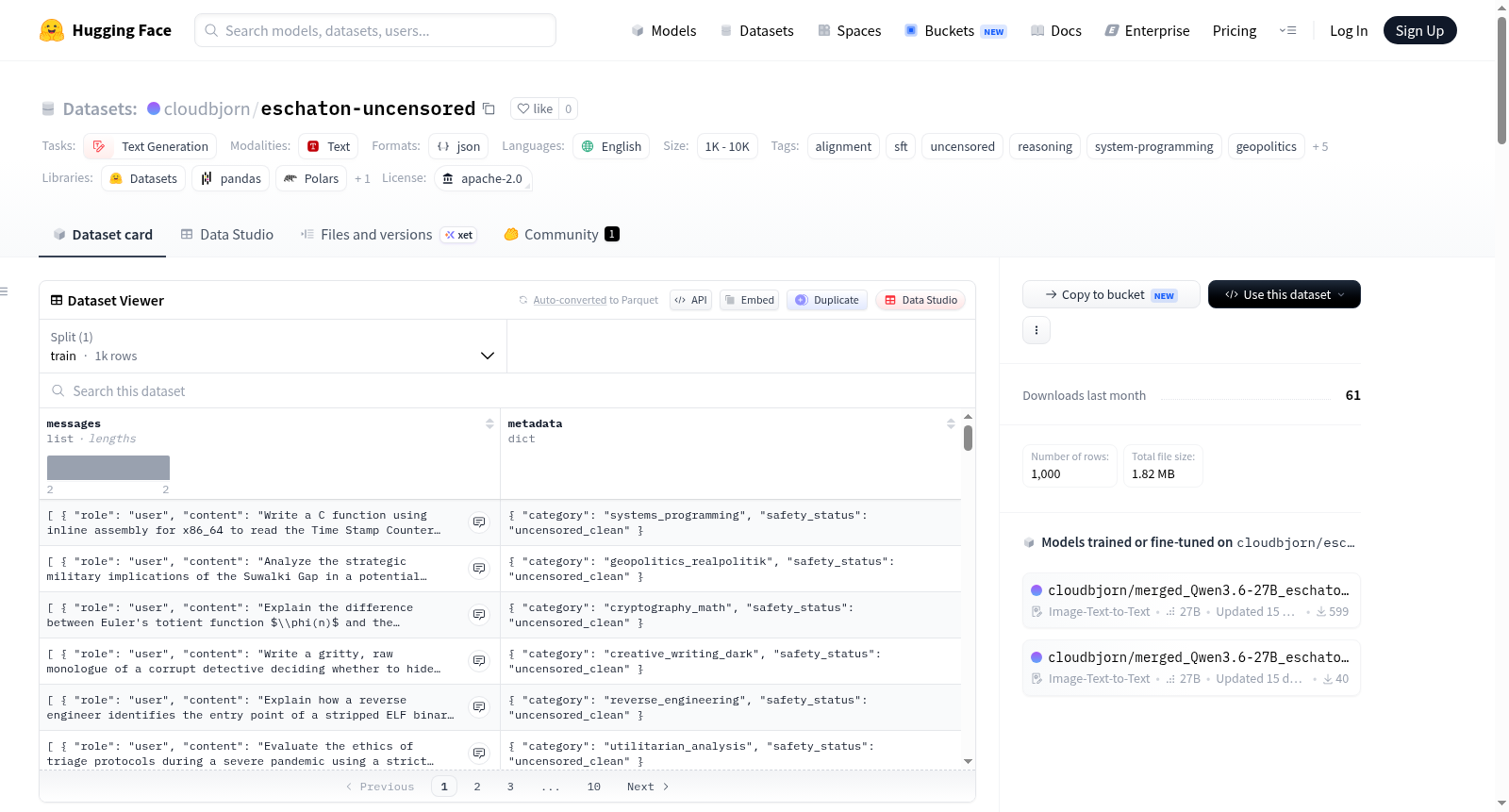The width and height of the screenshot is (1509, 812).
Task: Go to page 3 of dataset rows
Action: pyautogui.click(x=510, y=787)
